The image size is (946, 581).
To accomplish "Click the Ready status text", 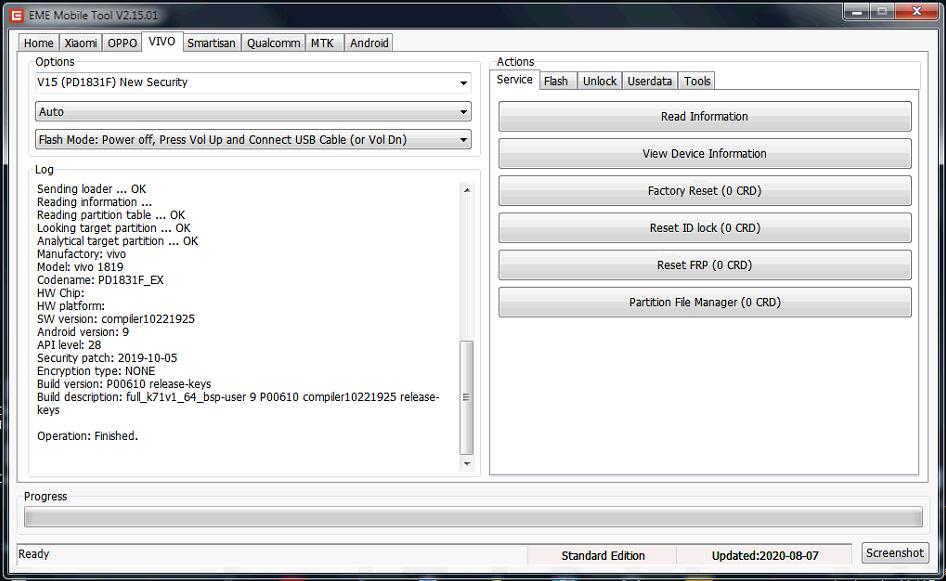I will pos(34,554).
